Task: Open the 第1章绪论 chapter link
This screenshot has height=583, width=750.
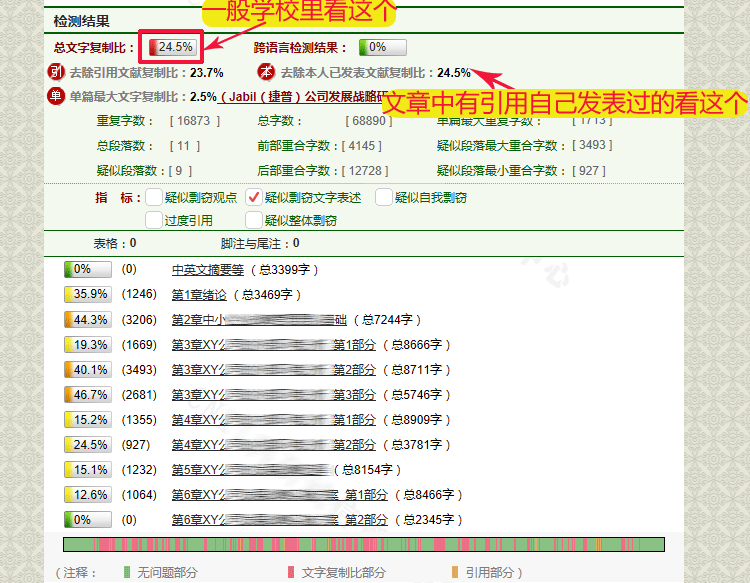Action: [x=199, y=294]
